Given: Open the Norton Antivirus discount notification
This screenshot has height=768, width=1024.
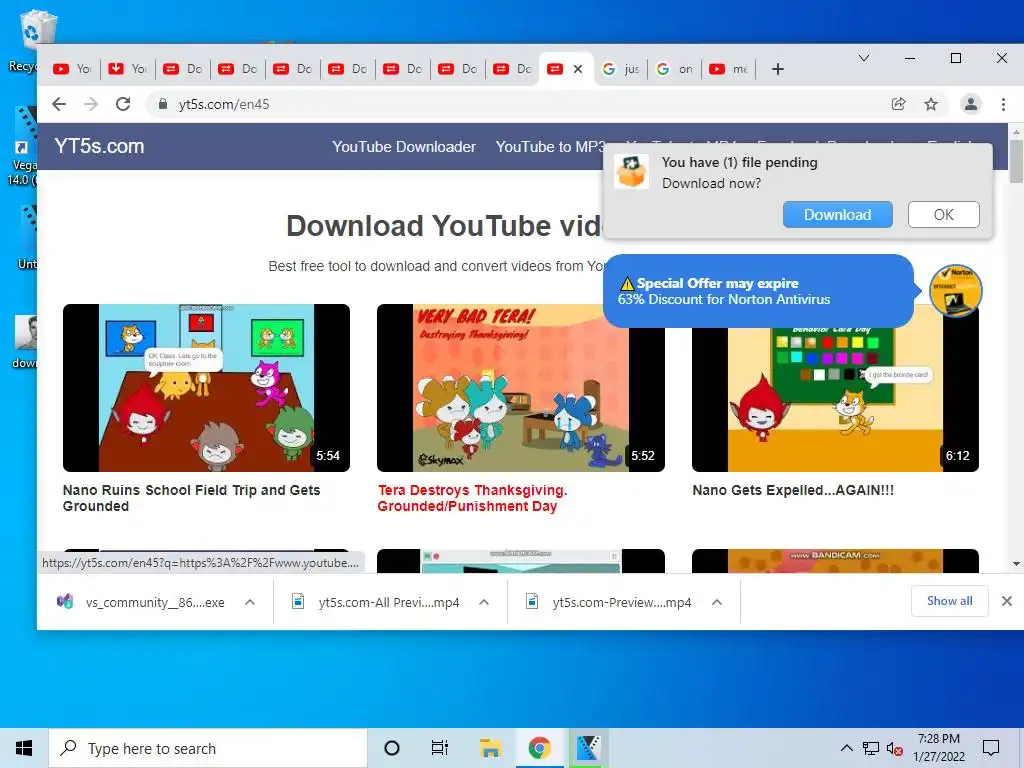Looking at the screenshot, I should tap(758, 291).
